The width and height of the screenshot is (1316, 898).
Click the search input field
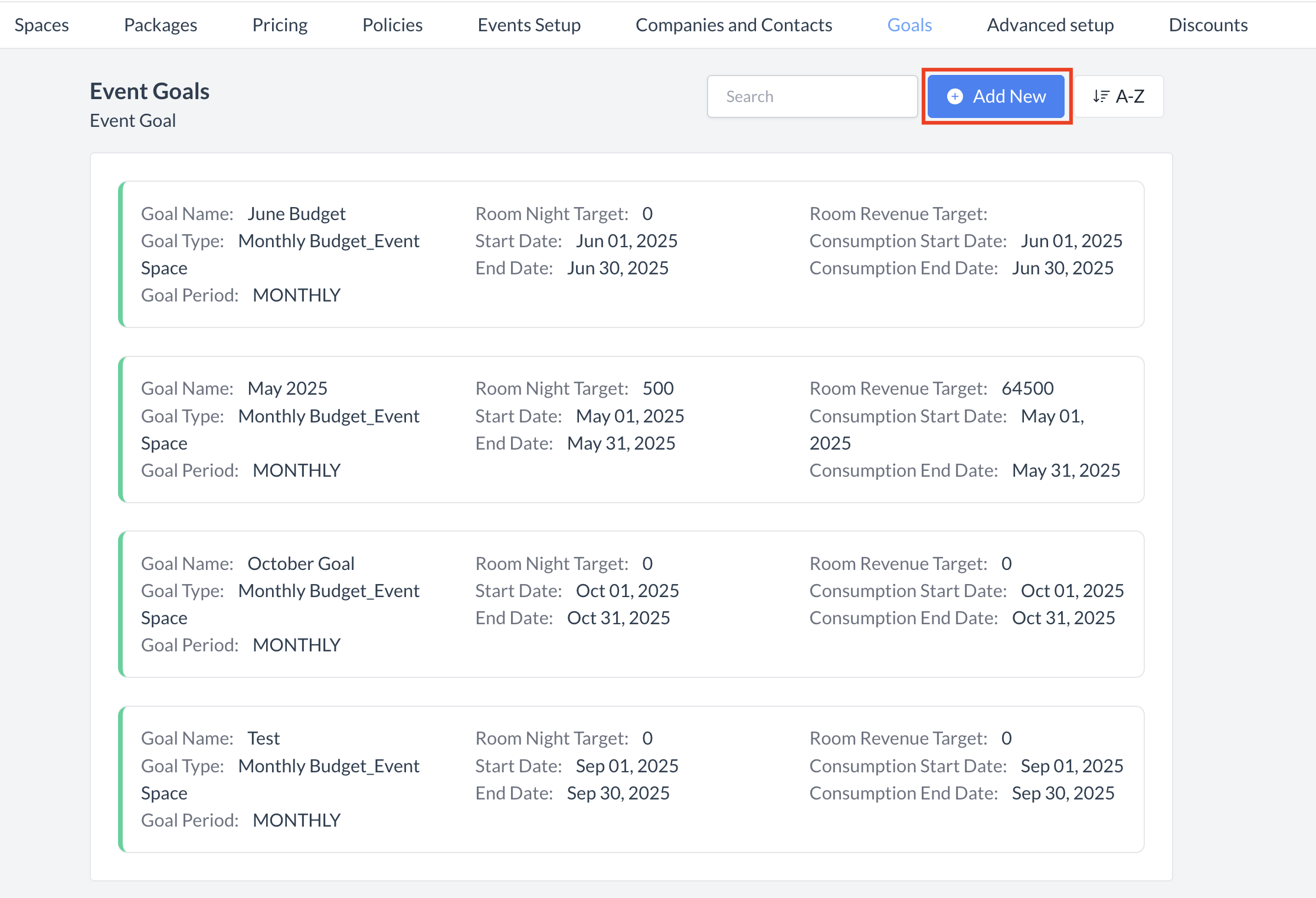[812, 96]
